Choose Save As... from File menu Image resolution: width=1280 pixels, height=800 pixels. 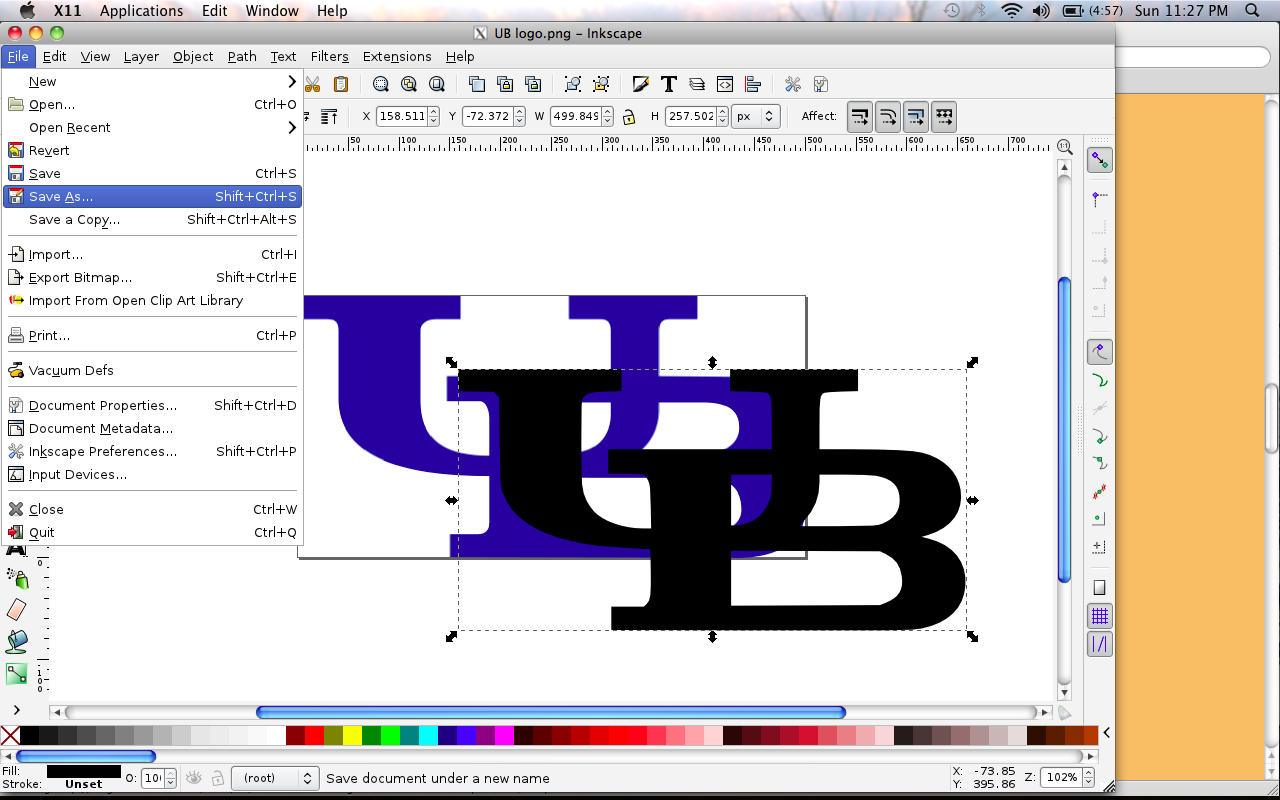(152, 197)
